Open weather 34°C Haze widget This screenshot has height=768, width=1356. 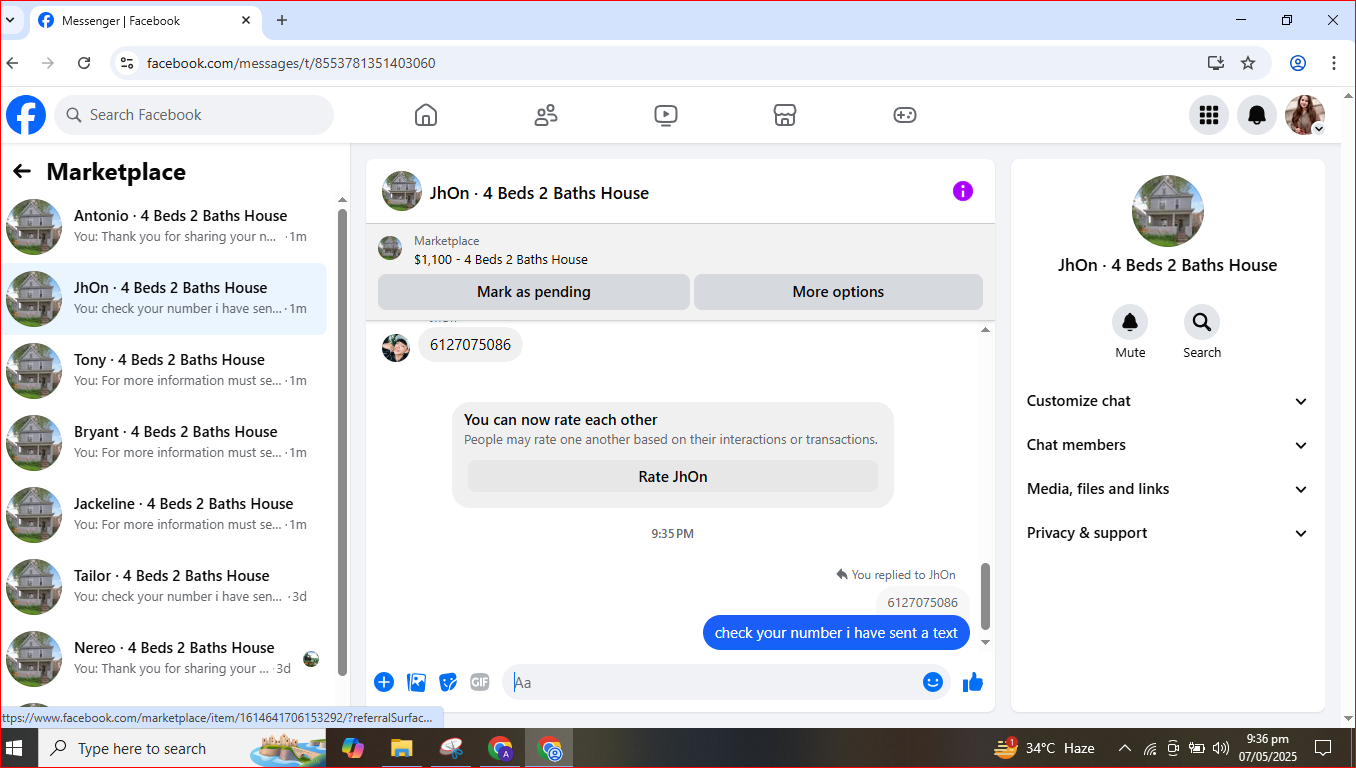click(x=1044, y=748)
